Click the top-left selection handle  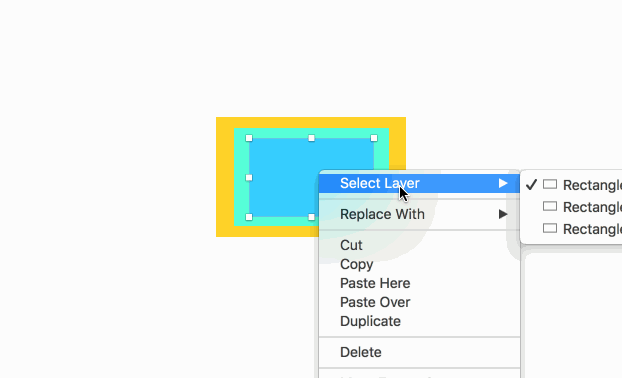click(249, 138)
